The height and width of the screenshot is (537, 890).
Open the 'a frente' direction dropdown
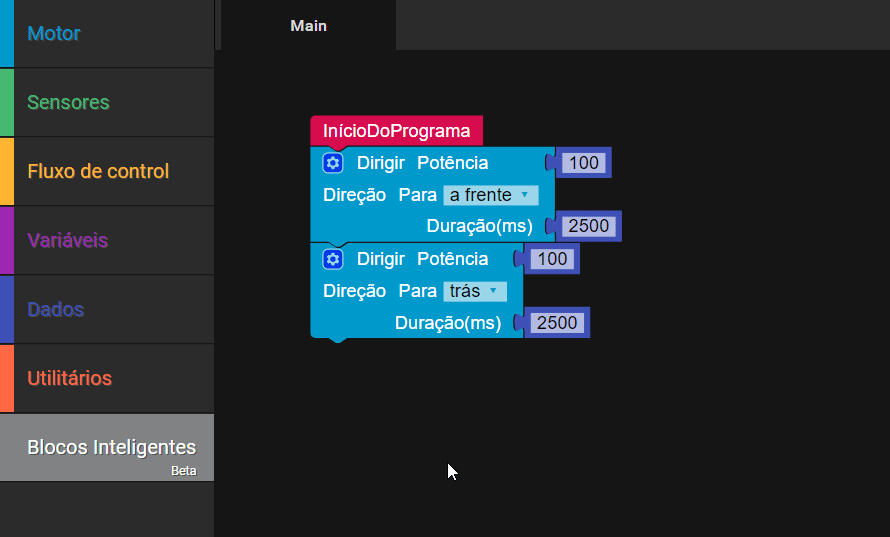tap(490, 195)
